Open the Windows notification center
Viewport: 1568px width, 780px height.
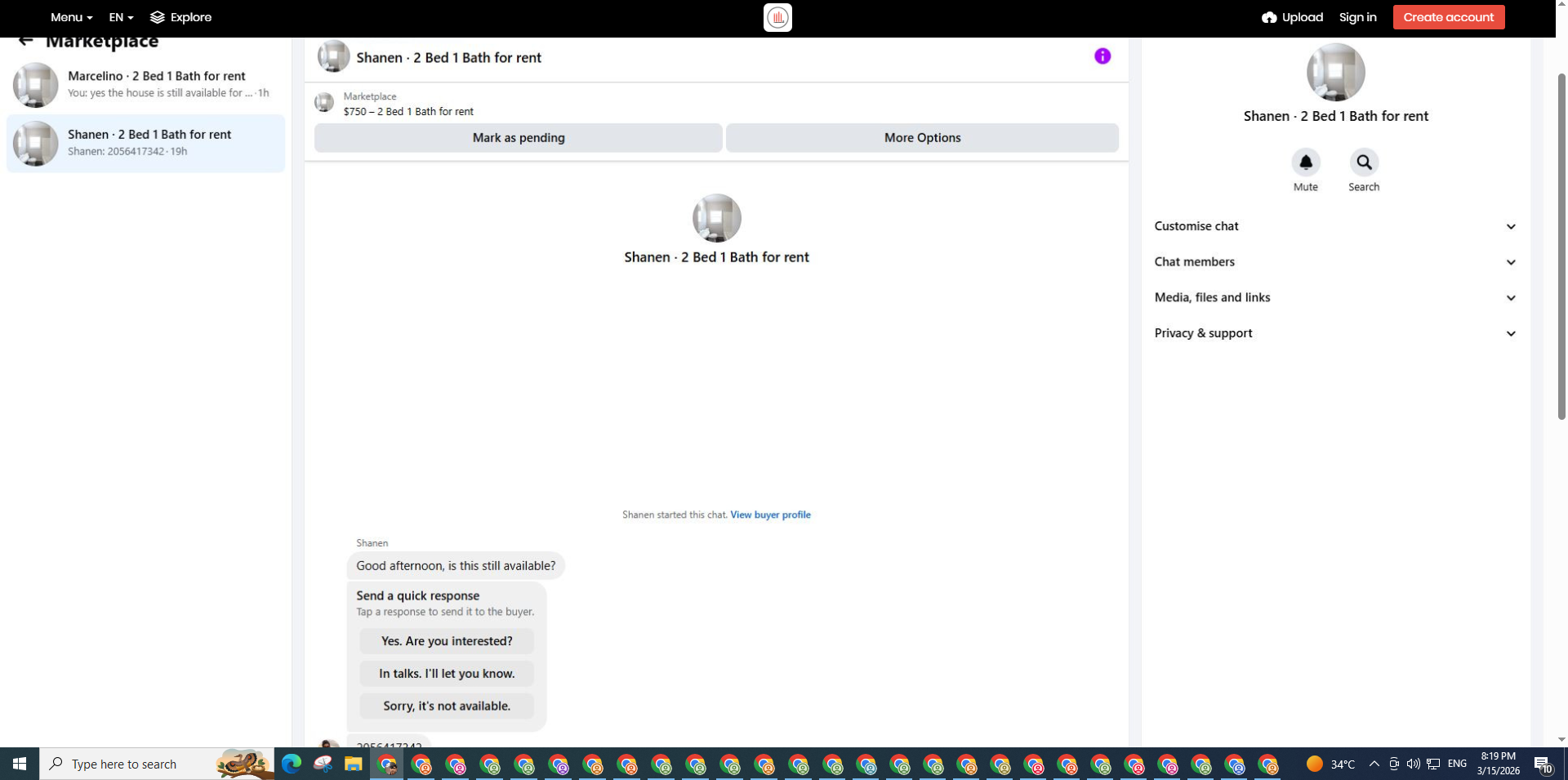click(1543, 764)
